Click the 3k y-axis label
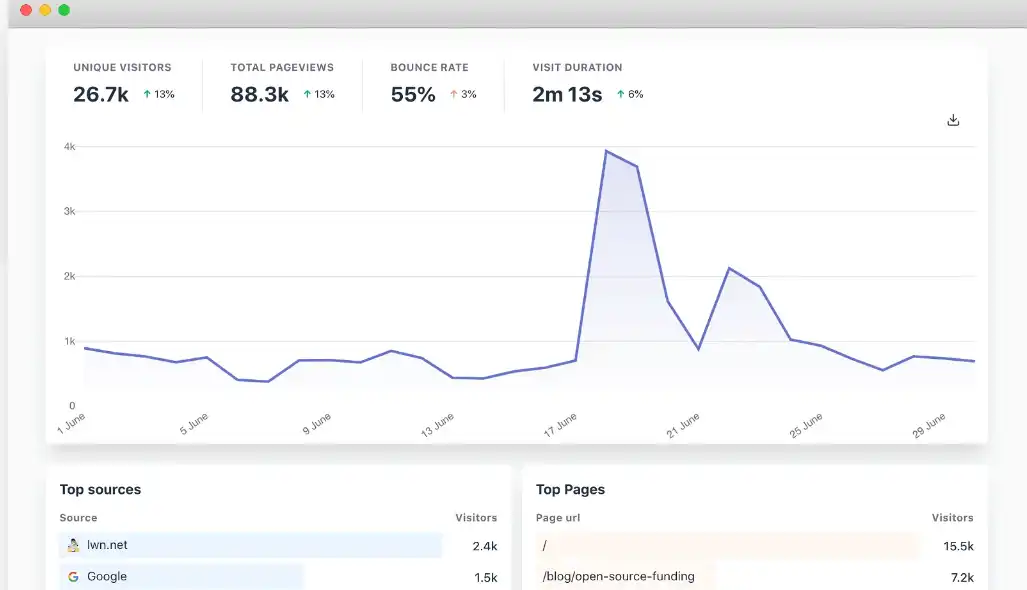The width and height of the screenshot is (1027, 590). point(69,212)
